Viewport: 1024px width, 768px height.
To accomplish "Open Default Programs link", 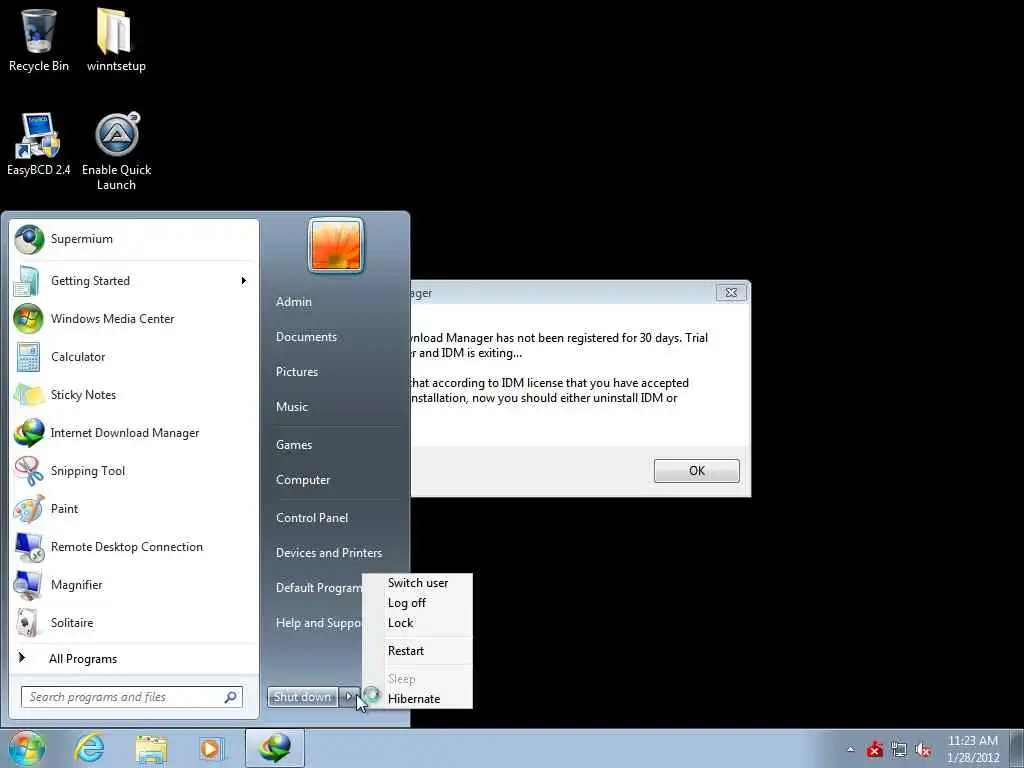I will pyautogui.click(x=319, y=588).
